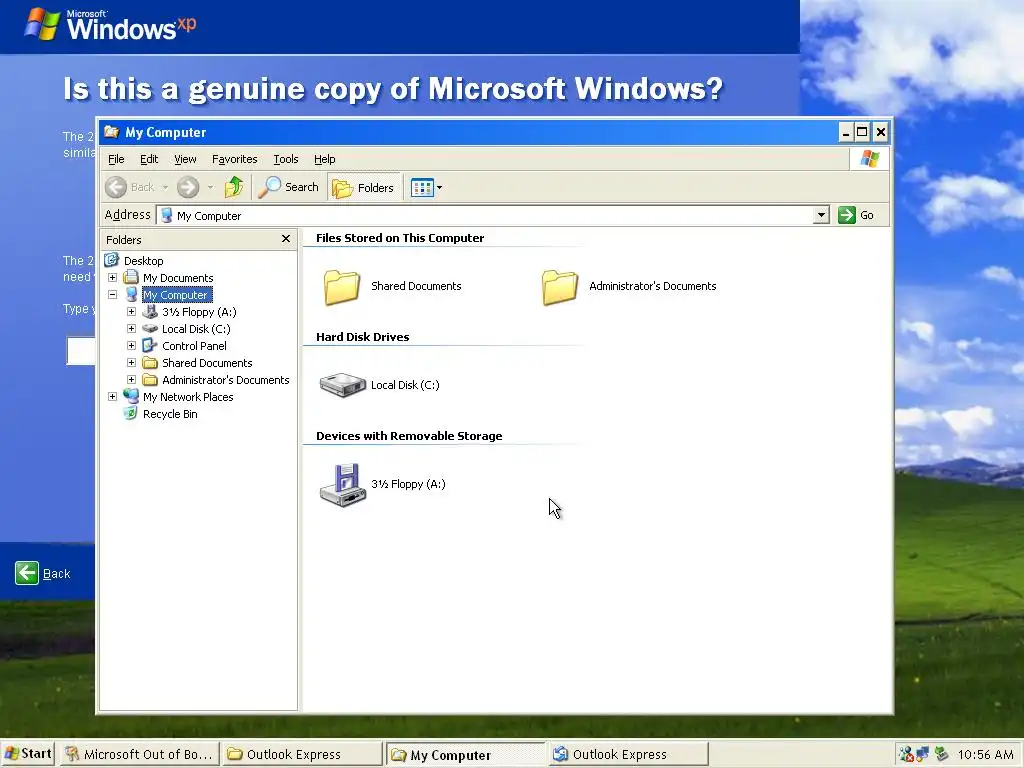This screenshot has height=768, width=1024.
Task: Click the Up folder arrow icon
Action: click(233, 187)
